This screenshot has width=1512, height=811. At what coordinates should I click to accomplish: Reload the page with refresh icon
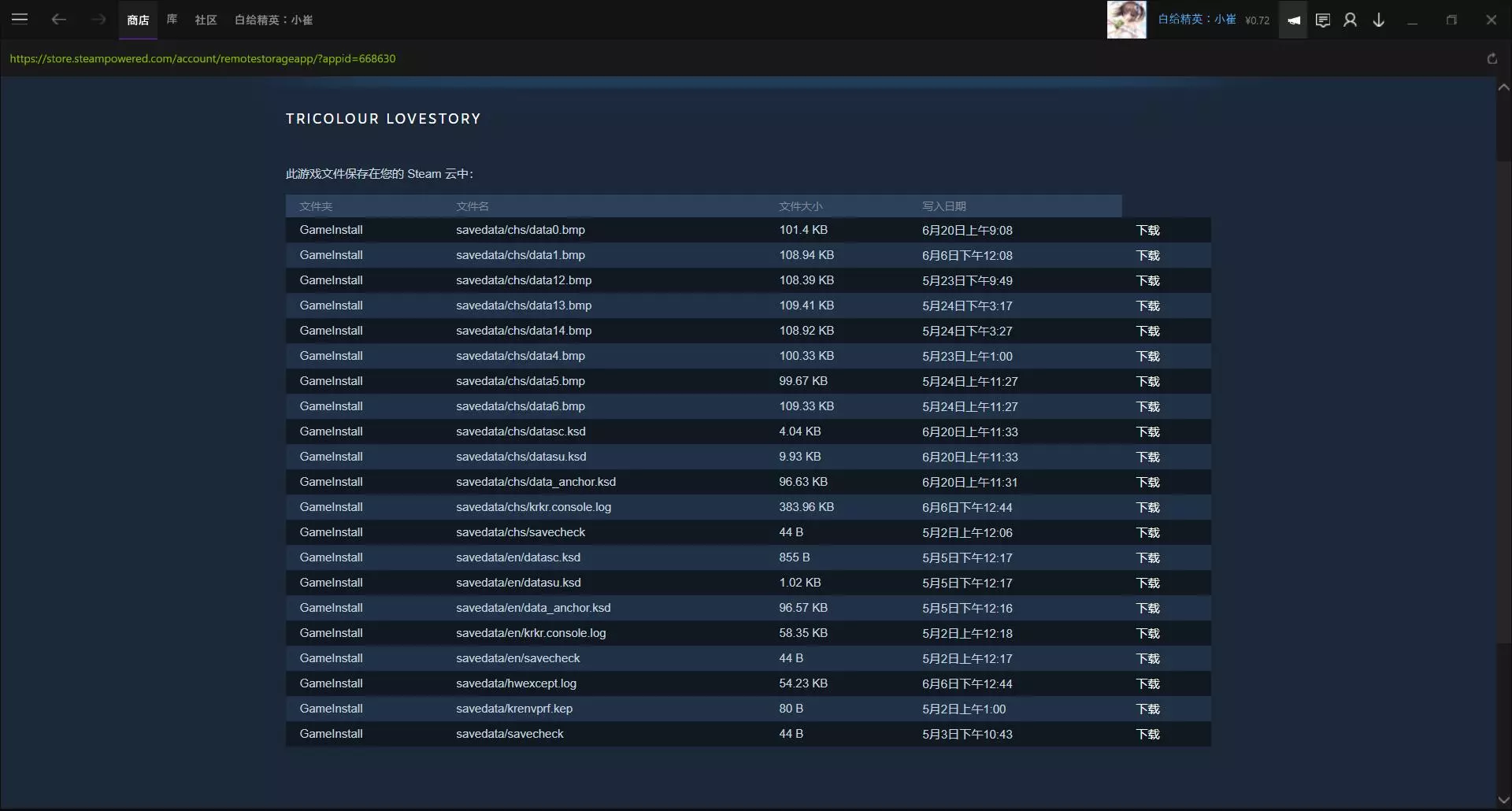[x=1492, y=58]
